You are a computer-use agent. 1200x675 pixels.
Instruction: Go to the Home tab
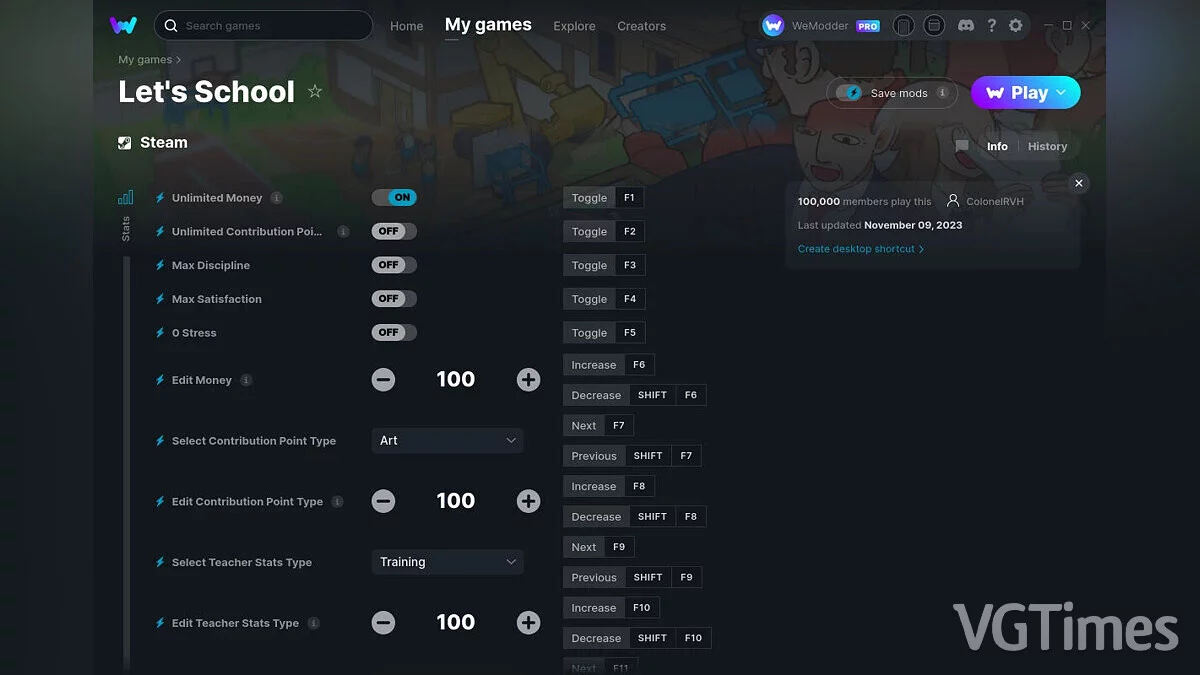pyautogui.click(x=407, y=26)
